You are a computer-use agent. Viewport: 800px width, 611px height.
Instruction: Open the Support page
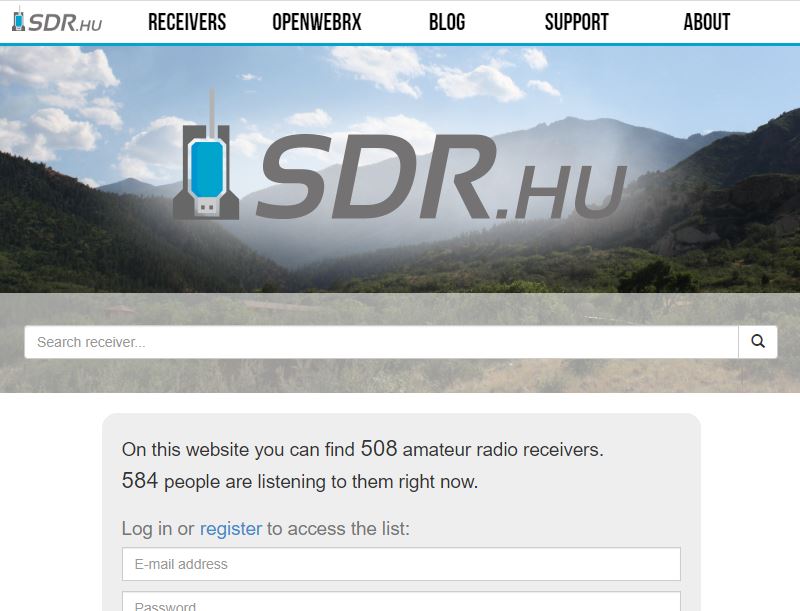click(577, 22)
